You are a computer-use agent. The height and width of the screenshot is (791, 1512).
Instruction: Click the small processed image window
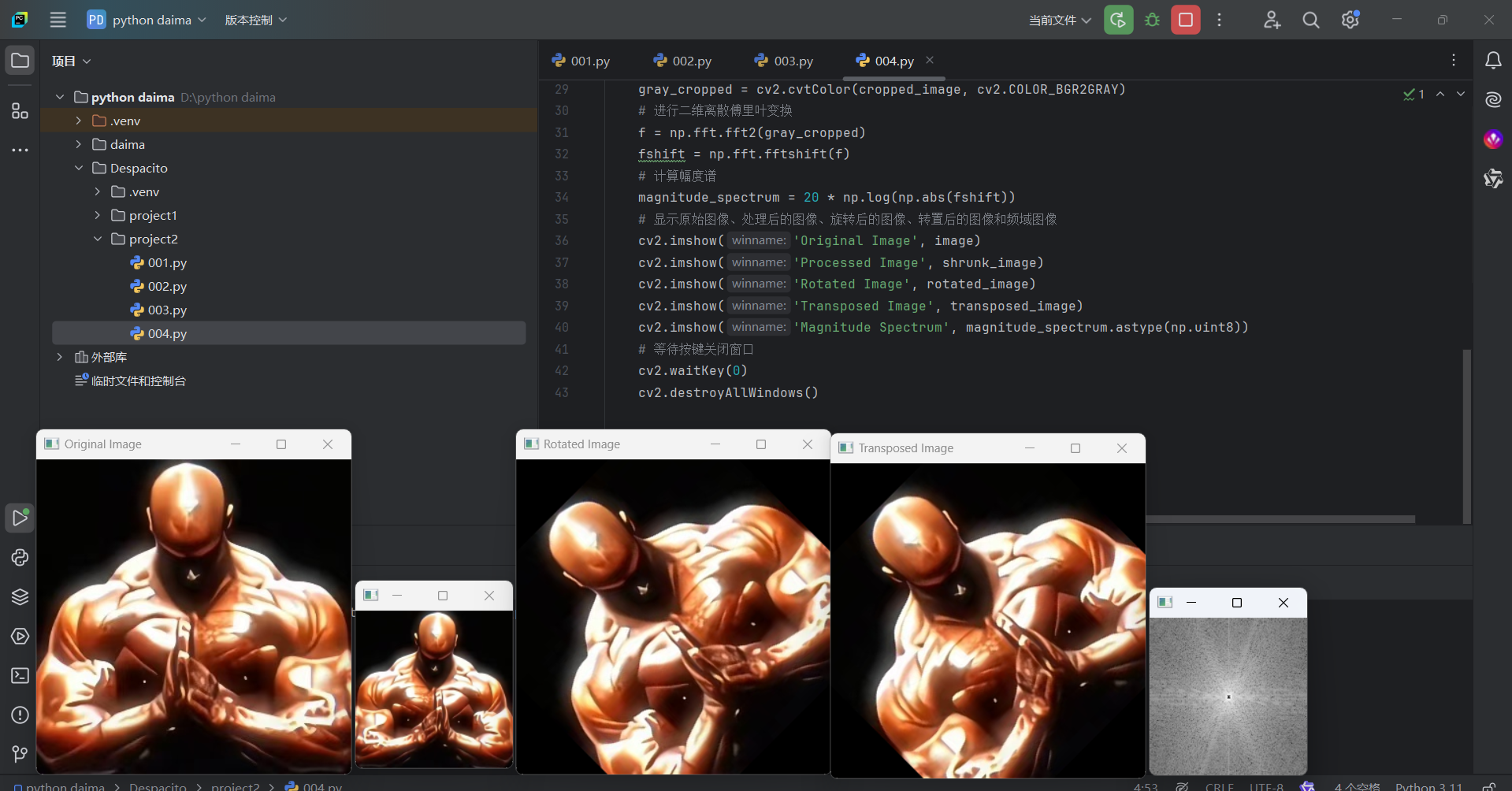tap(434, 688)
